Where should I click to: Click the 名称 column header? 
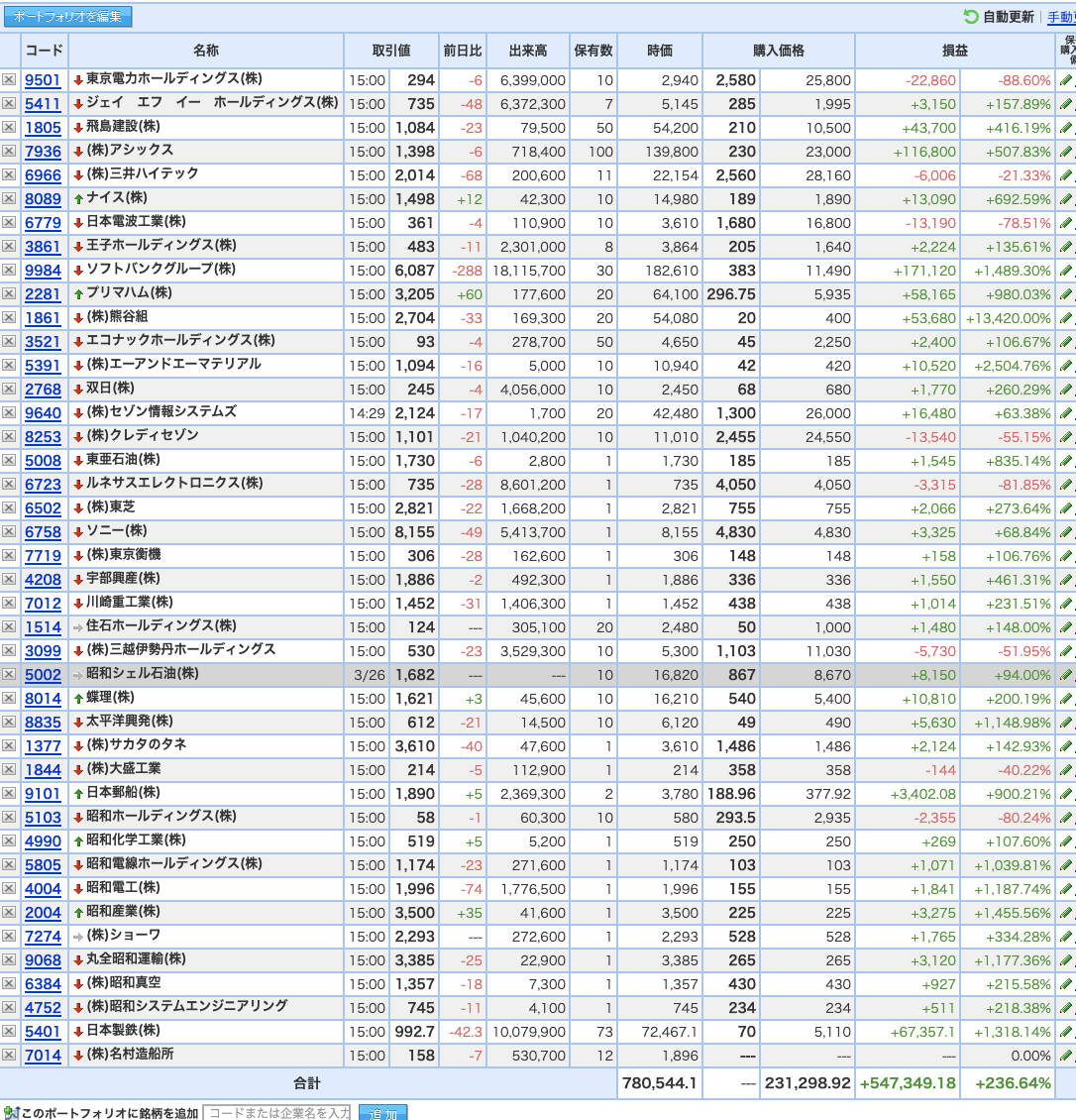[206, 50]
